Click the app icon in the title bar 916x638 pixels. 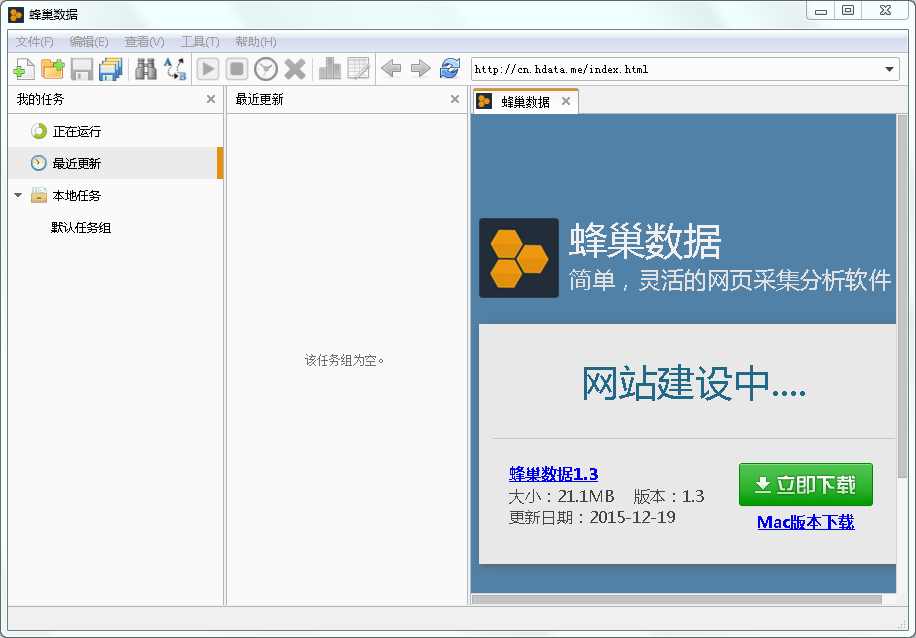[x=16, y=15]
